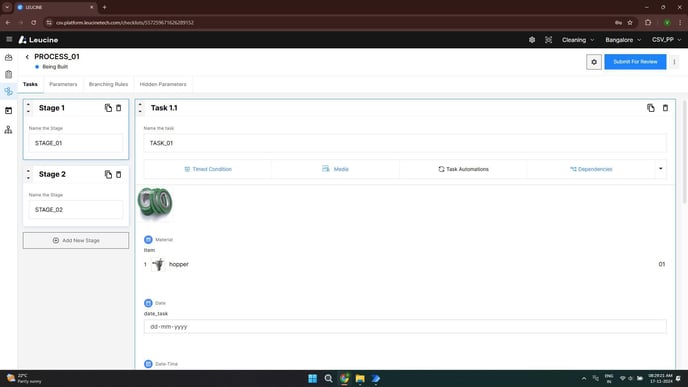Open Dependencies option
Screen dimensions: 688x387
point(591,169)
